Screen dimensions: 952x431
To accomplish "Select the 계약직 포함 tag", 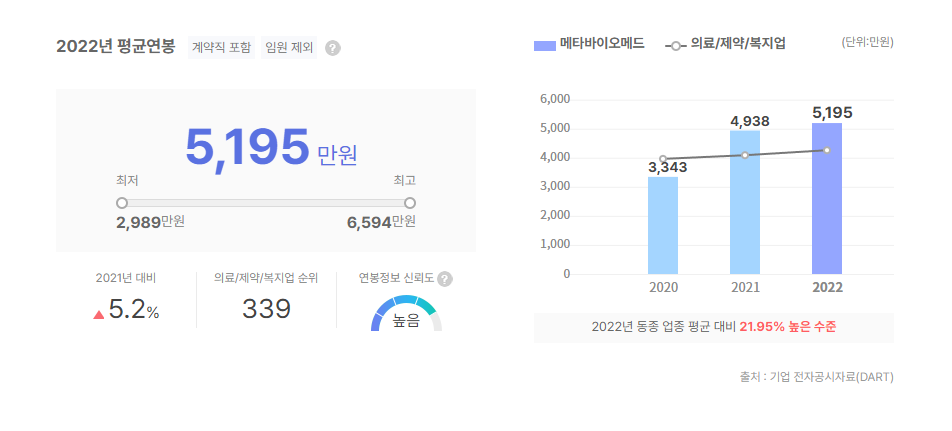I will [x=221, y=47].
